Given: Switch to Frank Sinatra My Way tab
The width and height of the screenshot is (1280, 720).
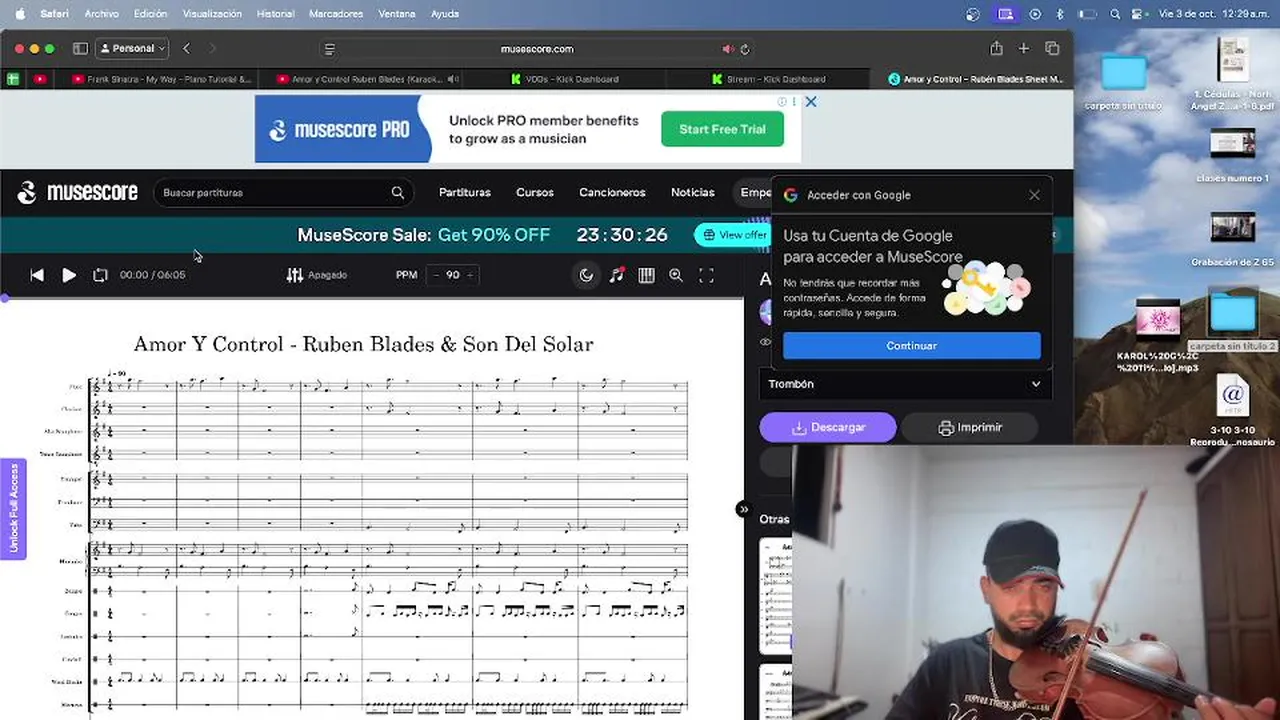Looking at the screenshot, I should pyautogui.click(x=163, y=79).
